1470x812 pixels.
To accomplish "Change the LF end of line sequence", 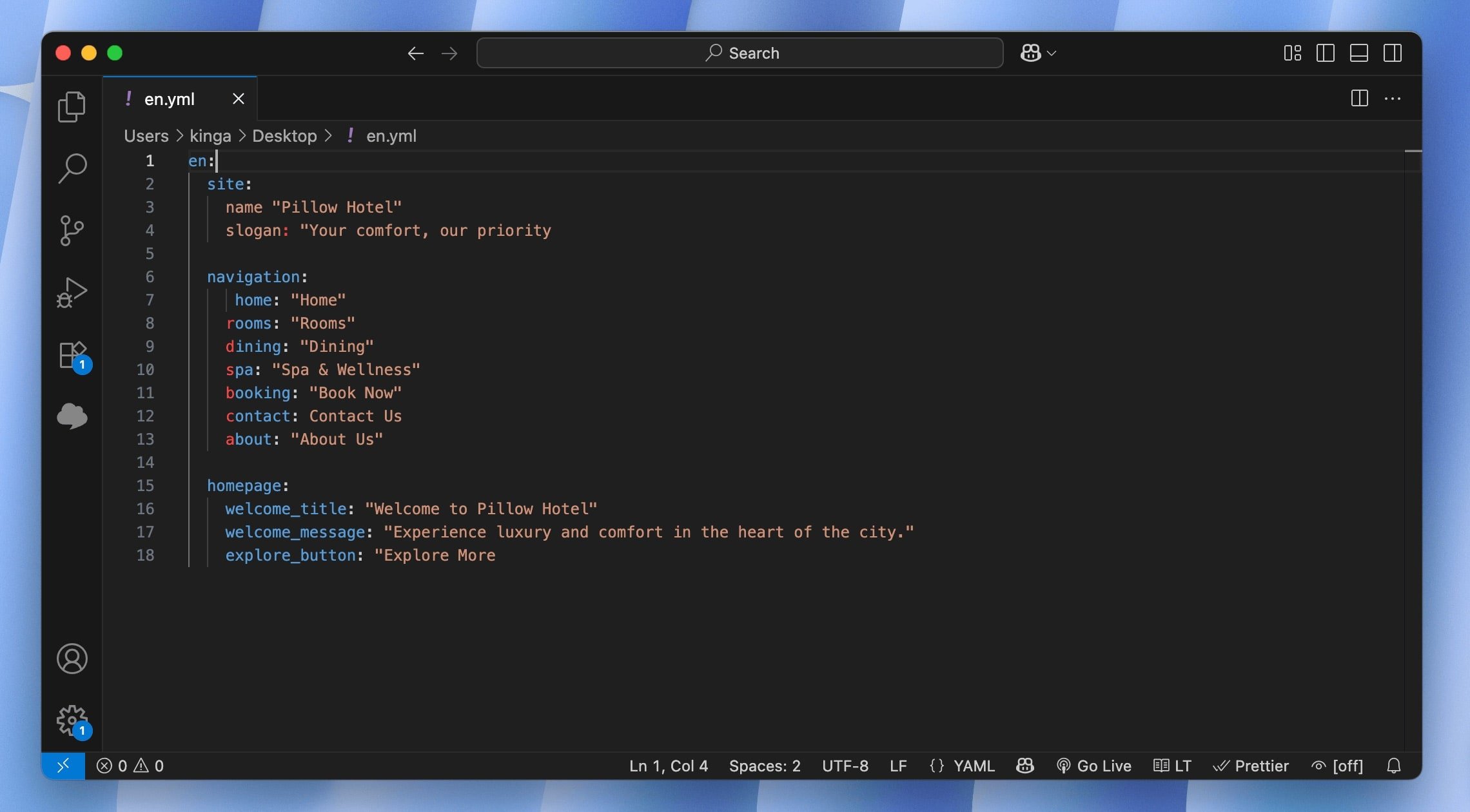I will point(898,766).
